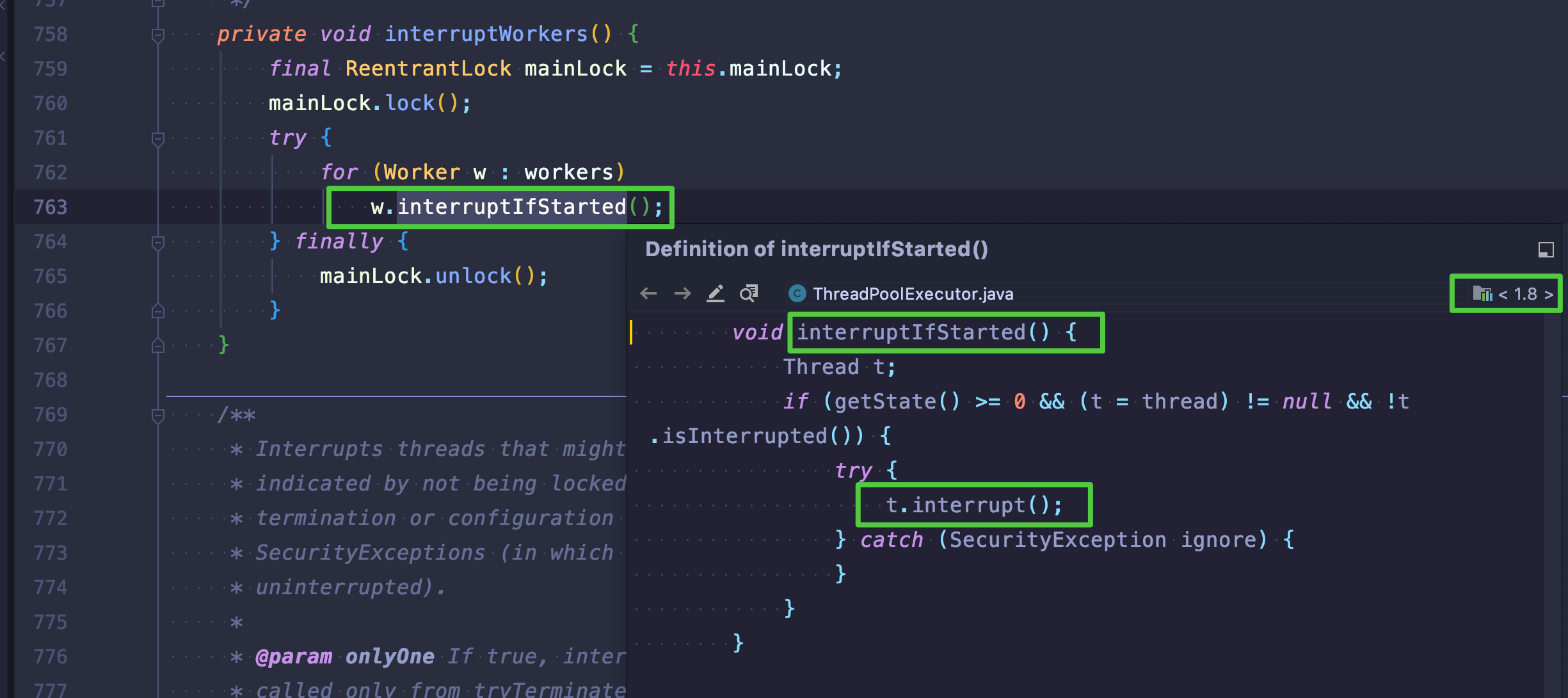Collapse the interruptWorkers method at line 758

[158, 35]
